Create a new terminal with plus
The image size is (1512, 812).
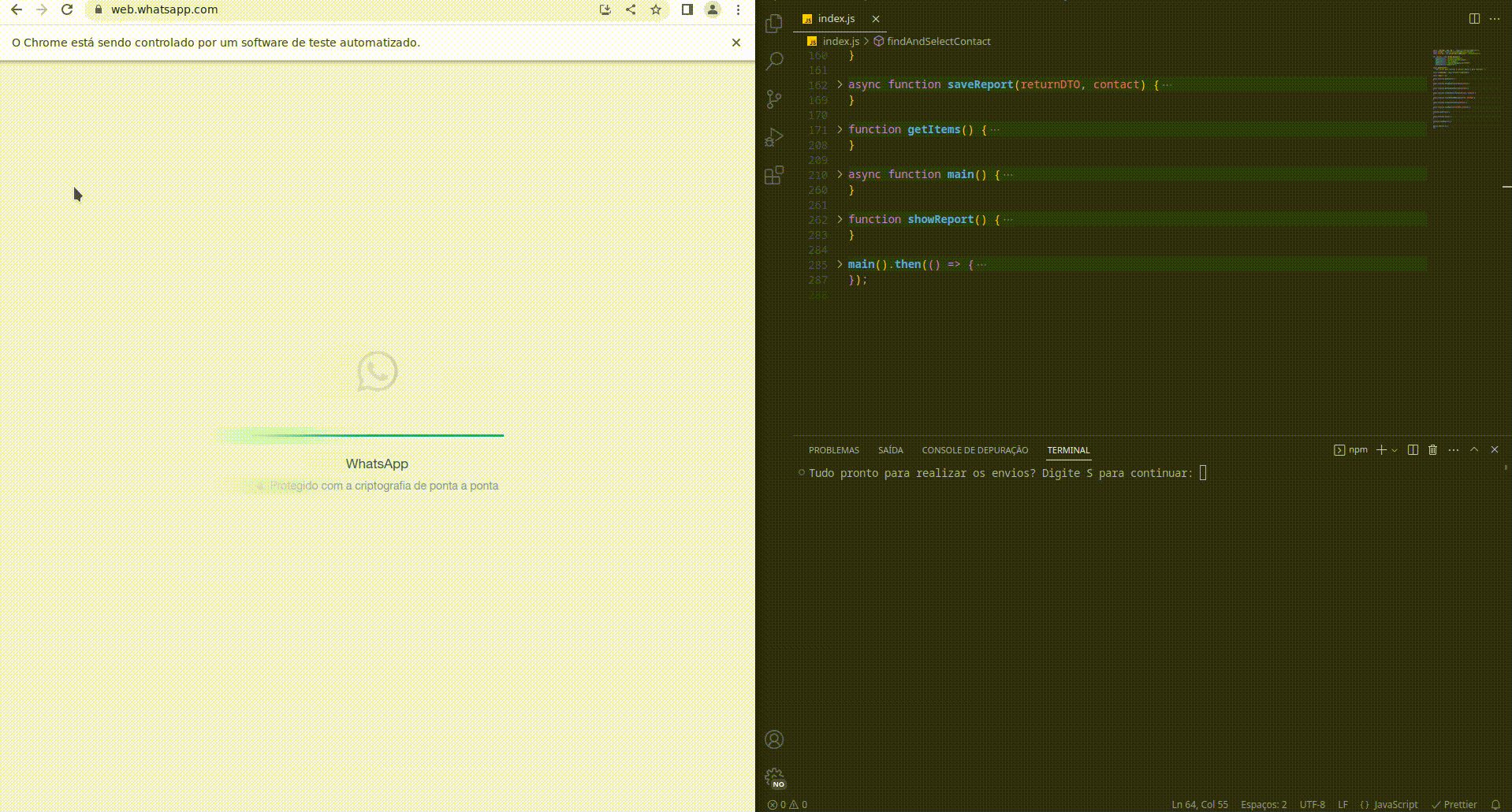(1381, 450)
